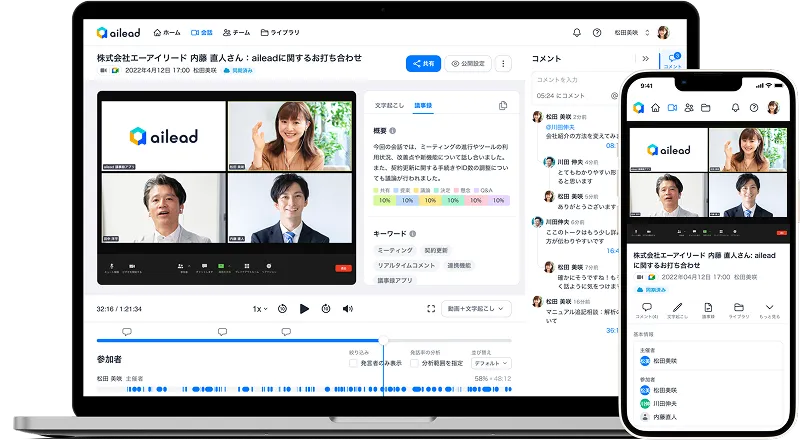Switch to the 議事録 tab
This screenshot has height=440, width=800.
423,105
